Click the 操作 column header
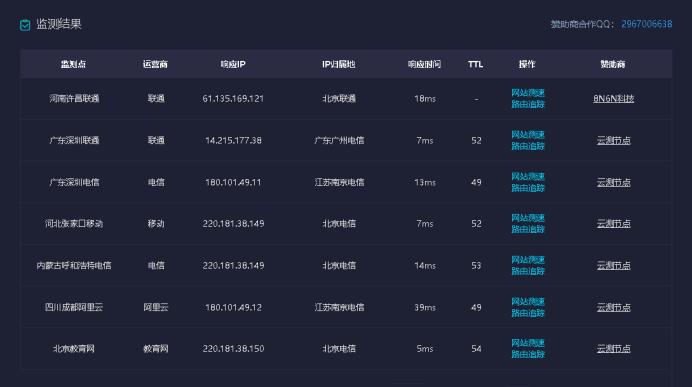Image resolution: width=692 pixels, height=387 pixels. (527, 64)
